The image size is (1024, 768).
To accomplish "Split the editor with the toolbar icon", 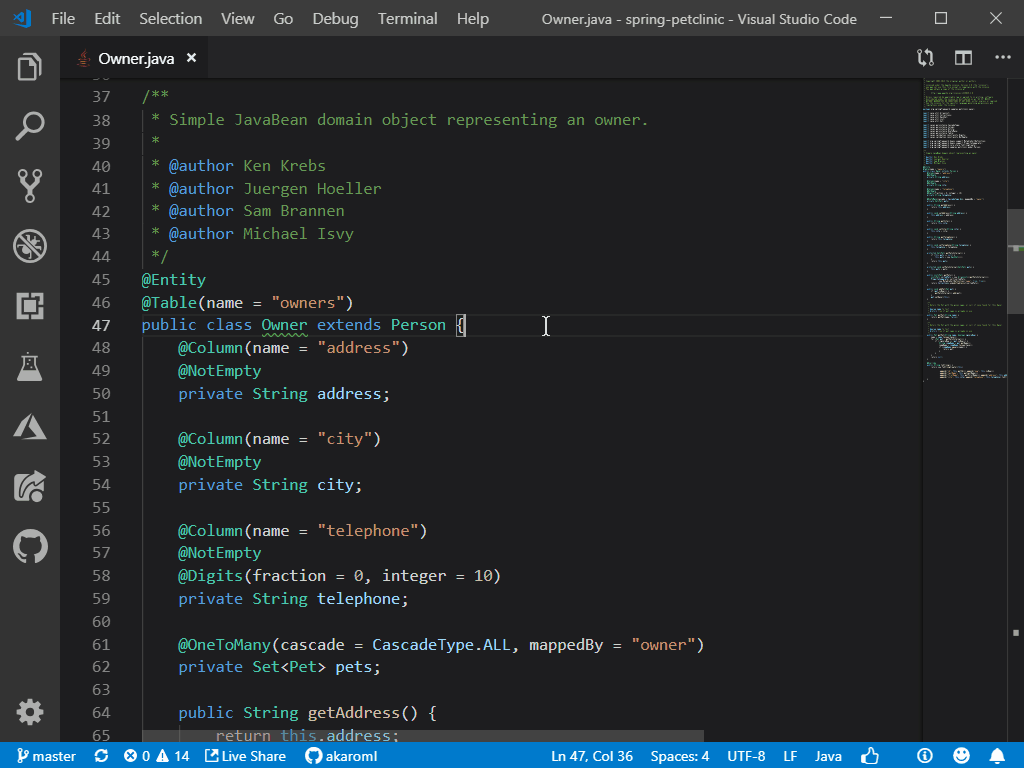I will [962, 58].
